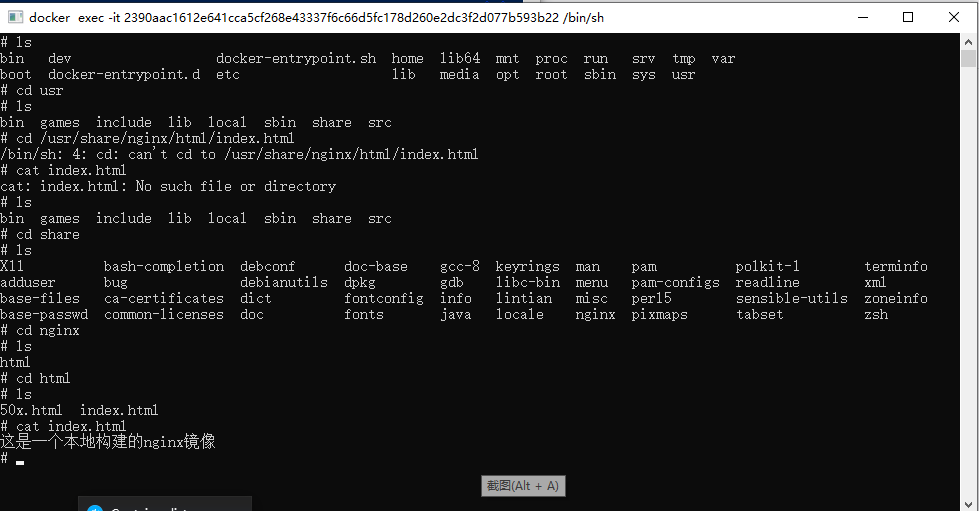Click the 'keyrings' directory entry

pyautogui.click(x=528, y=266)
